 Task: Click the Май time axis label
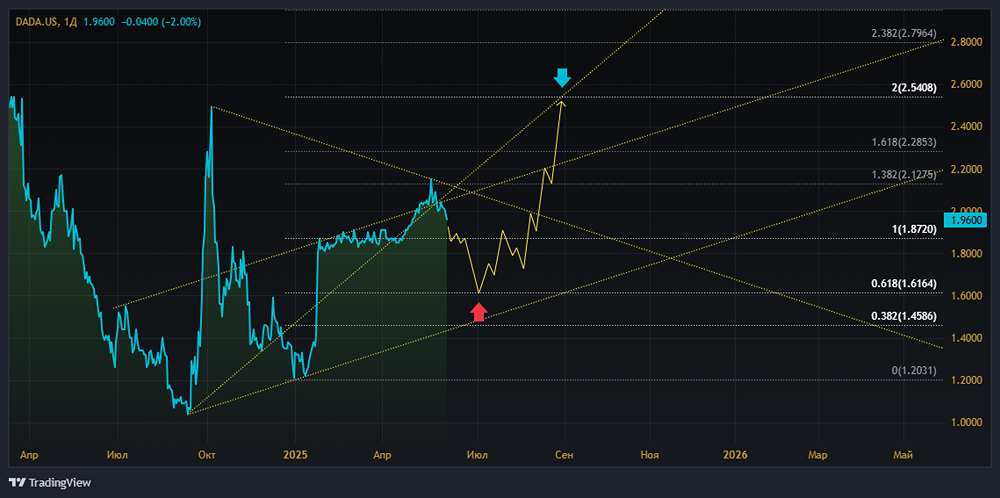coord(903,455)
